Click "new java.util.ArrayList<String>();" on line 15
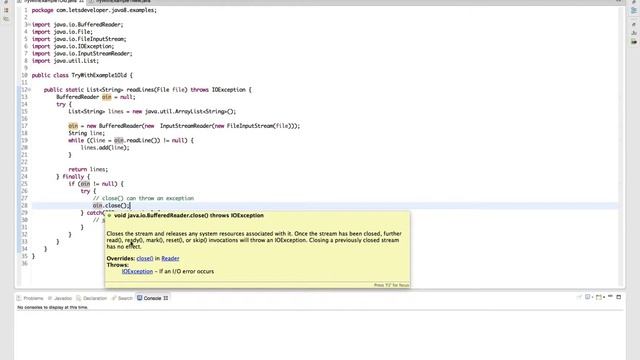Viewport: 640px width, 360px height. (x=184, y=111)
